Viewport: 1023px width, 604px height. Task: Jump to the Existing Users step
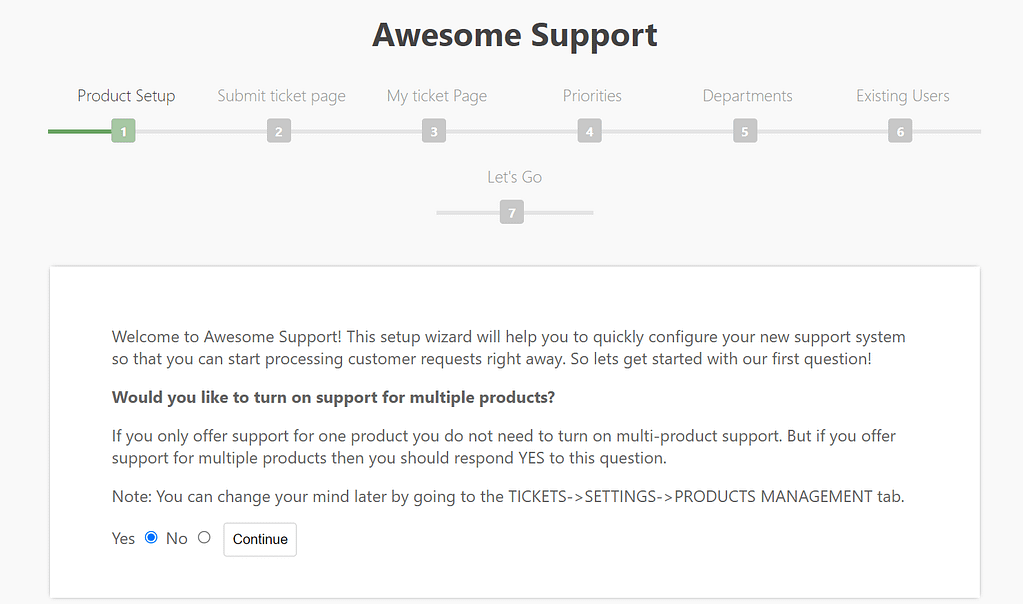(x=902, y=95)
